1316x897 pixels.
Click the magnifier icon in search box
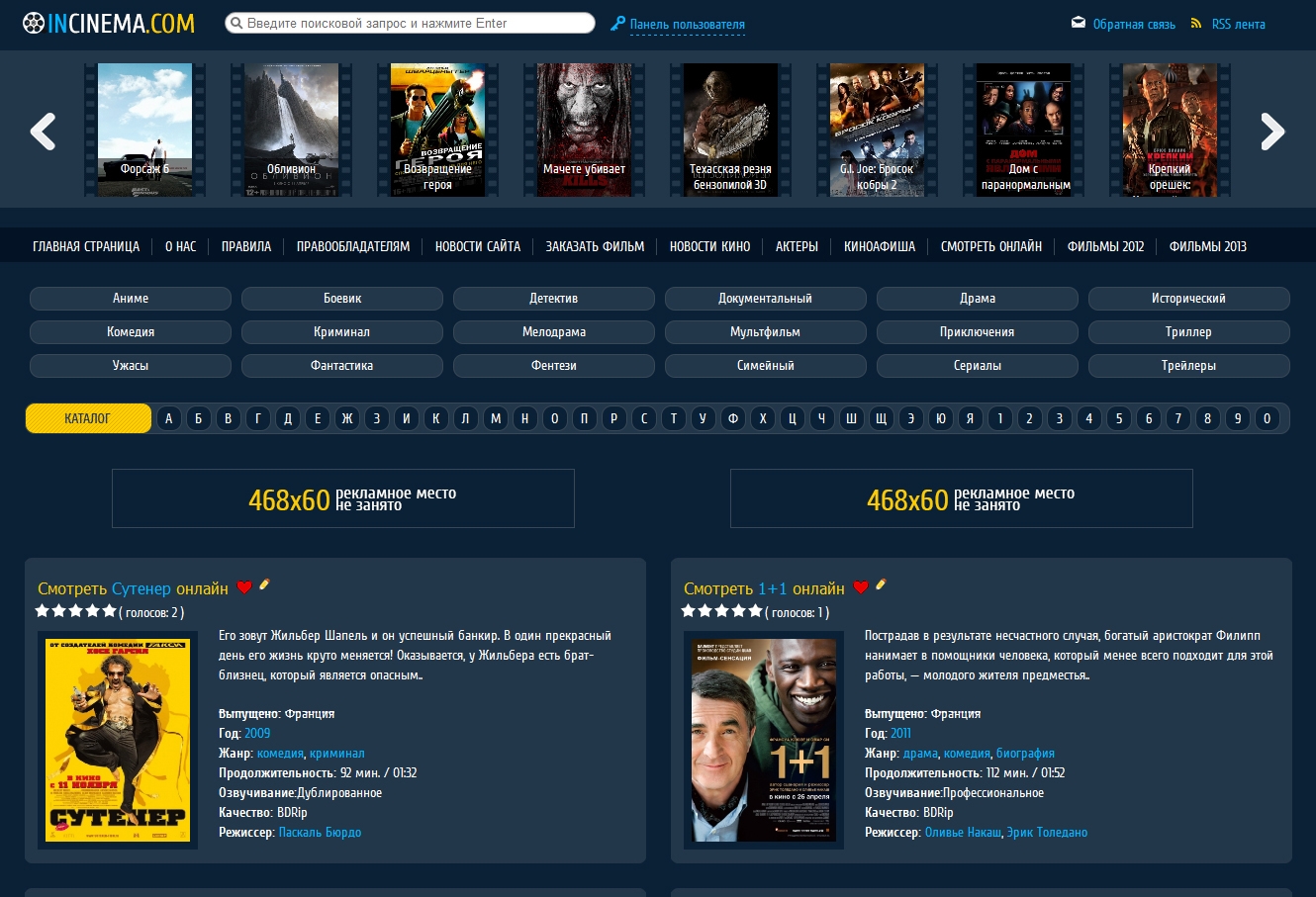click(x=236, y=23)
